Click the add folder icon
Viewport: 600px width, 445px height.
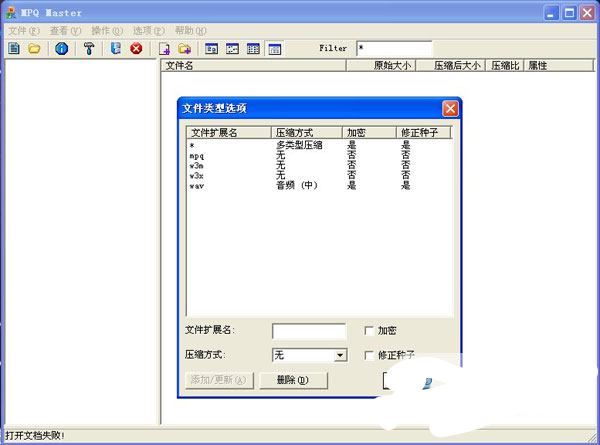click(x=184, y=49)
